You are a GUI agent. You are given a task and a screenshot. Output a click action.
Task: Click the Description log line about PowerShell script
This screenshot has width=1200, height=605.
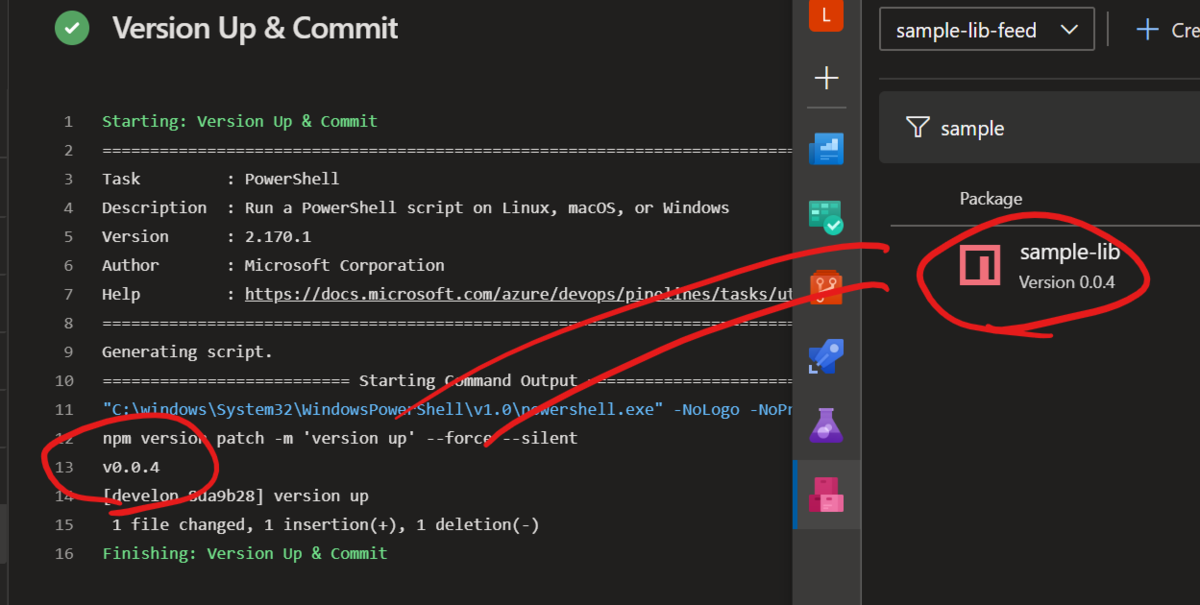[x=415, y=208]
